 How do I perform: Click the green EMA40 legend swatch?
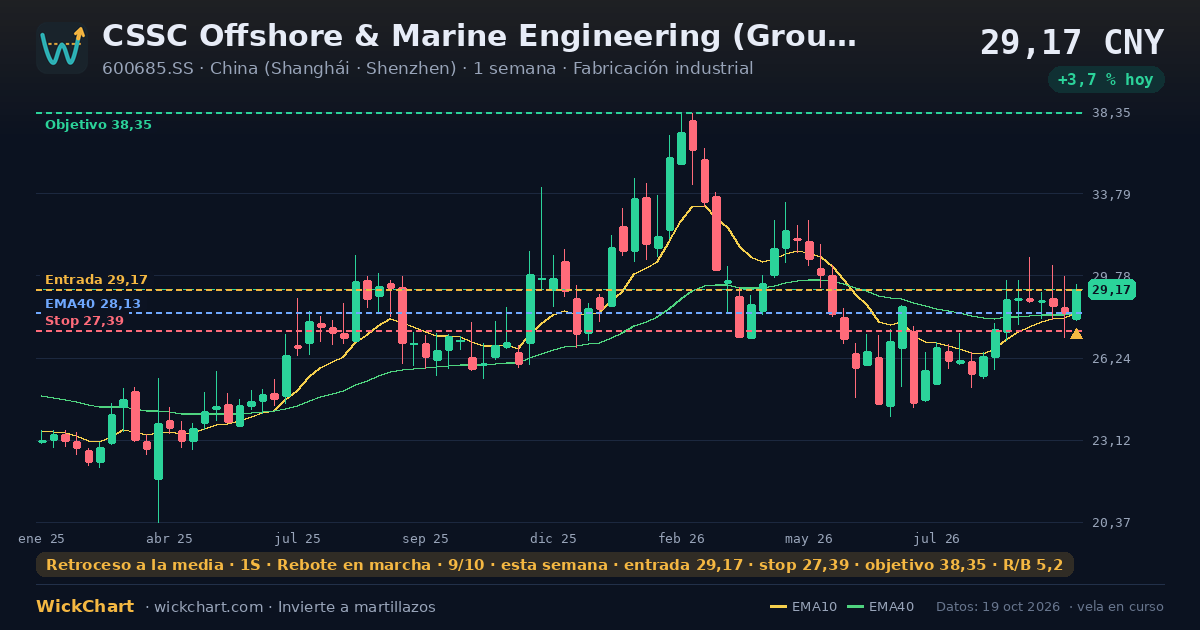click(855, 607)
